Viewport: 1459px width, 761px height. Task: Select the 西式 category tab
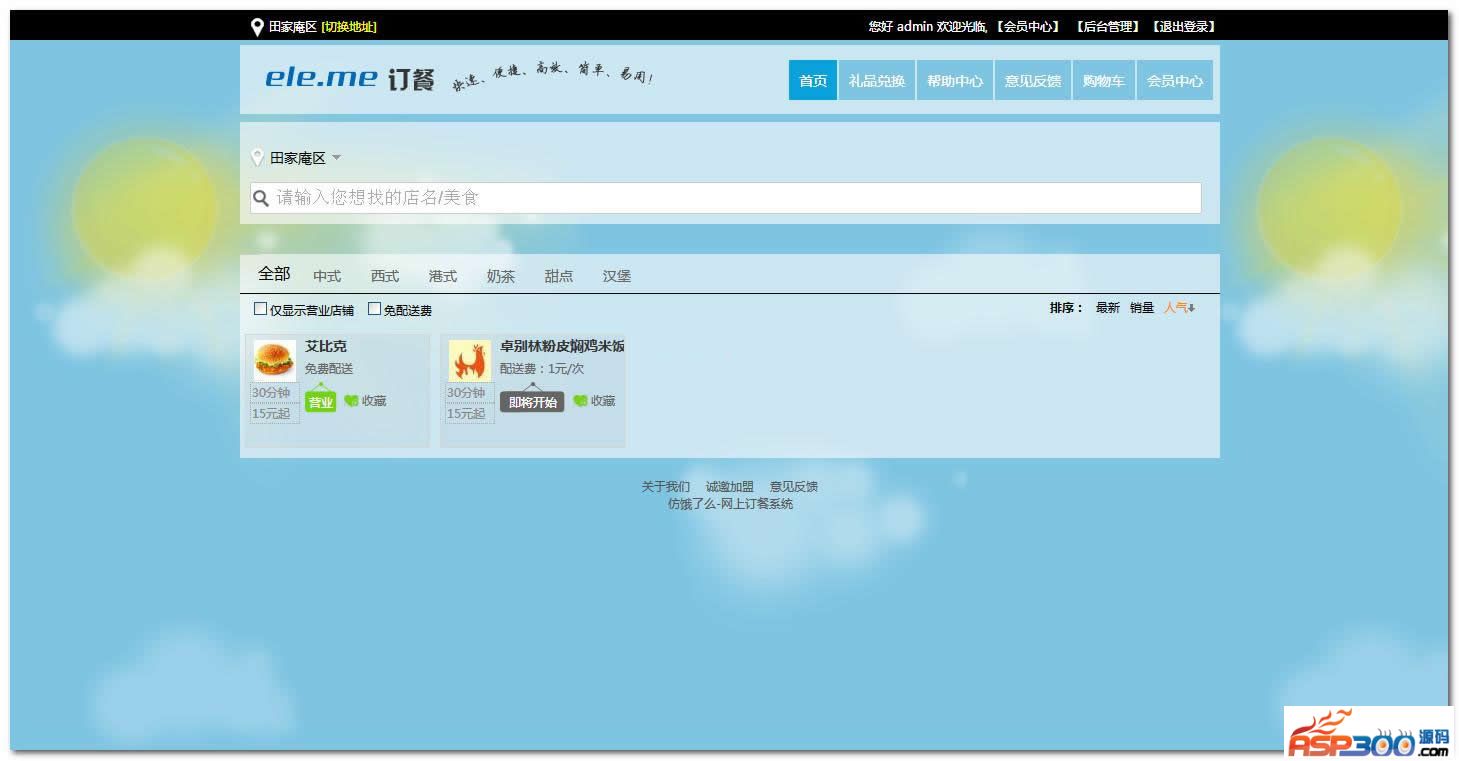point(385,276)
